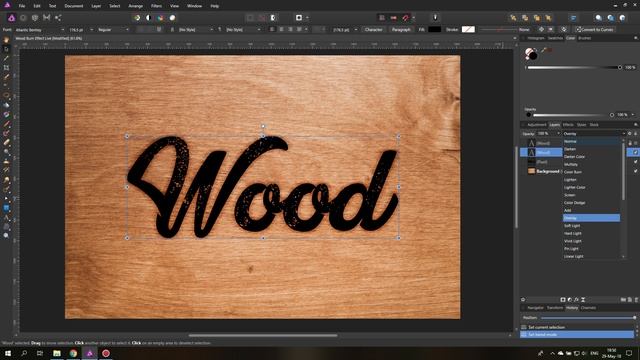This screenshot has height=360, width=640.
Task: Choose Screen blend mode
Action: [x=569, y=195]
